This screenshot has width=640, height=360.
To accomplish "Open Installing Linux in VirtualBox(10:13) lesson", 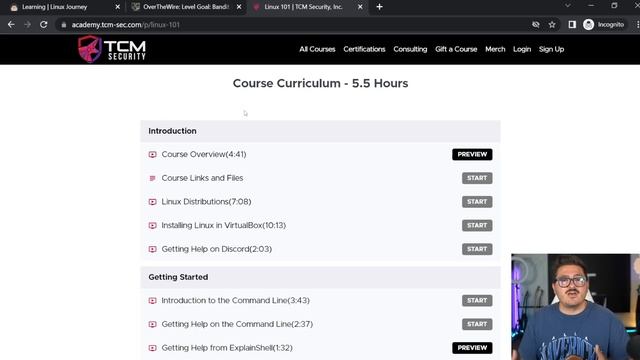I will [224, 226].
